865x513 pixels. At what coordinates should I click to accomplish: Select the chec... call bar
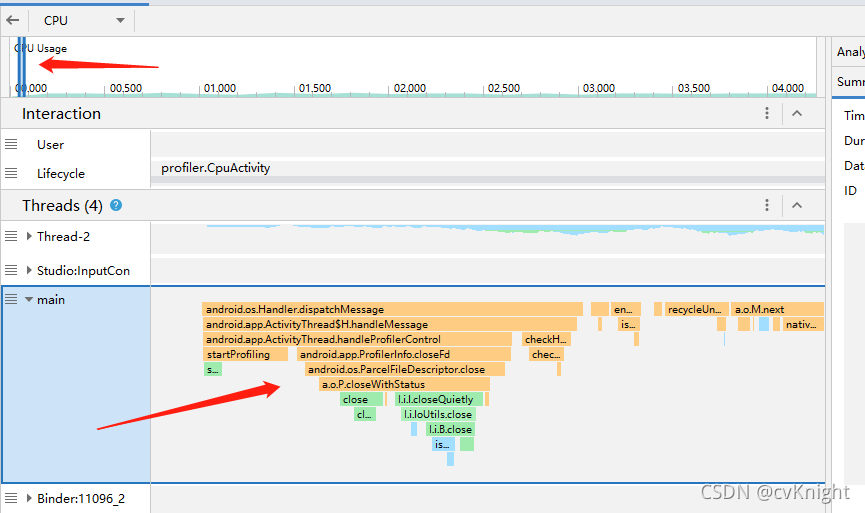tap(546, 354)
